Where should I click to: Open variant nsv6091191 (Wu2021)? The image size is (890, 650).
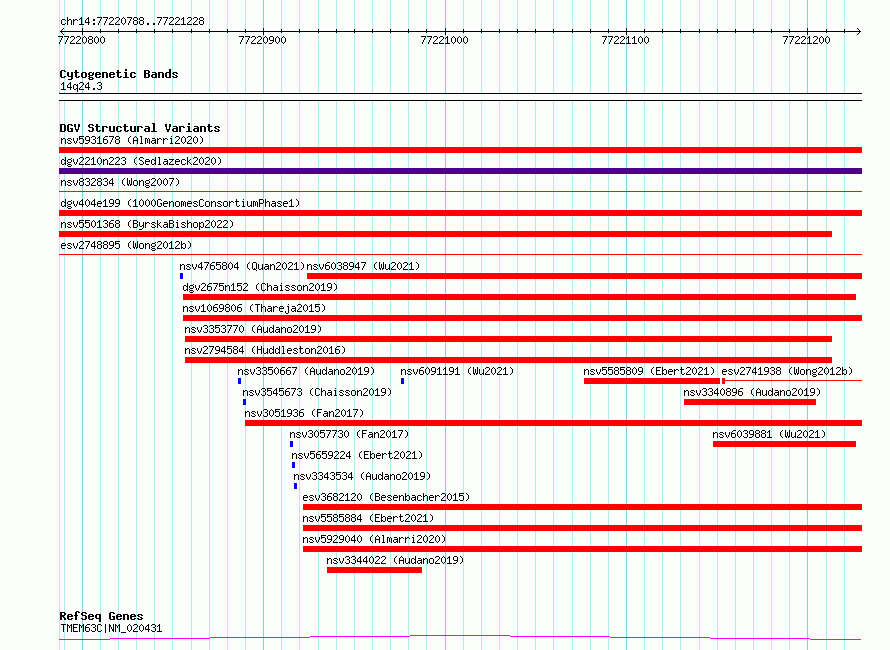[x=457, y=371]
